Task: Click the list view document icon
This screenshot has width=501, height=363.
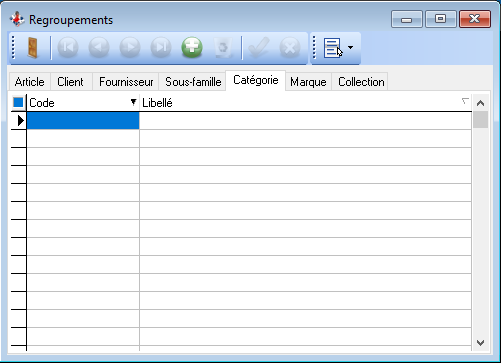Action: (x=332, y=48)
